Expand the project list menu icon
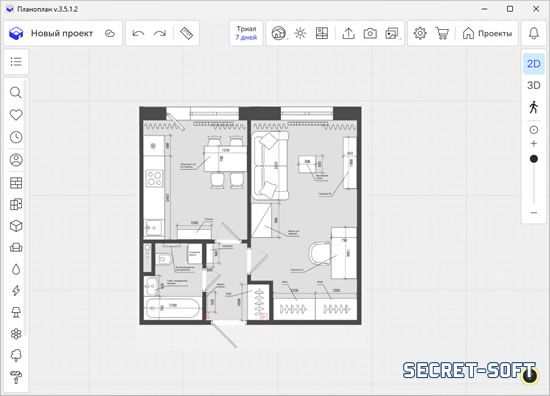The height and width of the screenshot is (396, 550). click(x=16, y=62)
